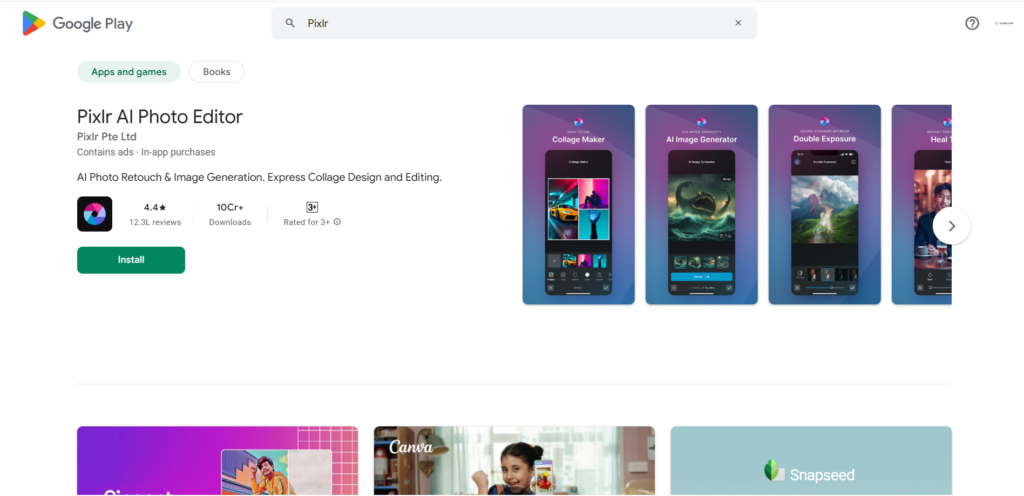The image size is (1024, 496).
Task: Open the Collage Maker screenshot
Action: pos(579,205)
